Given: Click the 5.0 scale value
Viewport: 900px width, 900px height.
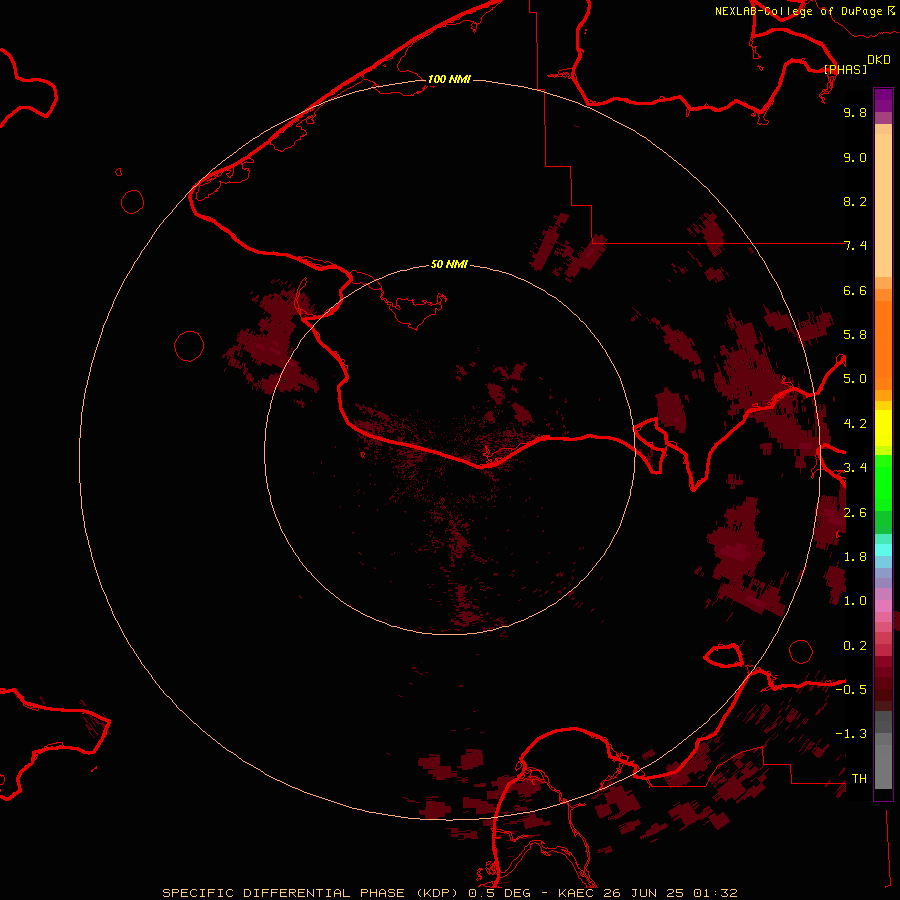Looking at the screenshot, I should 855,379.
